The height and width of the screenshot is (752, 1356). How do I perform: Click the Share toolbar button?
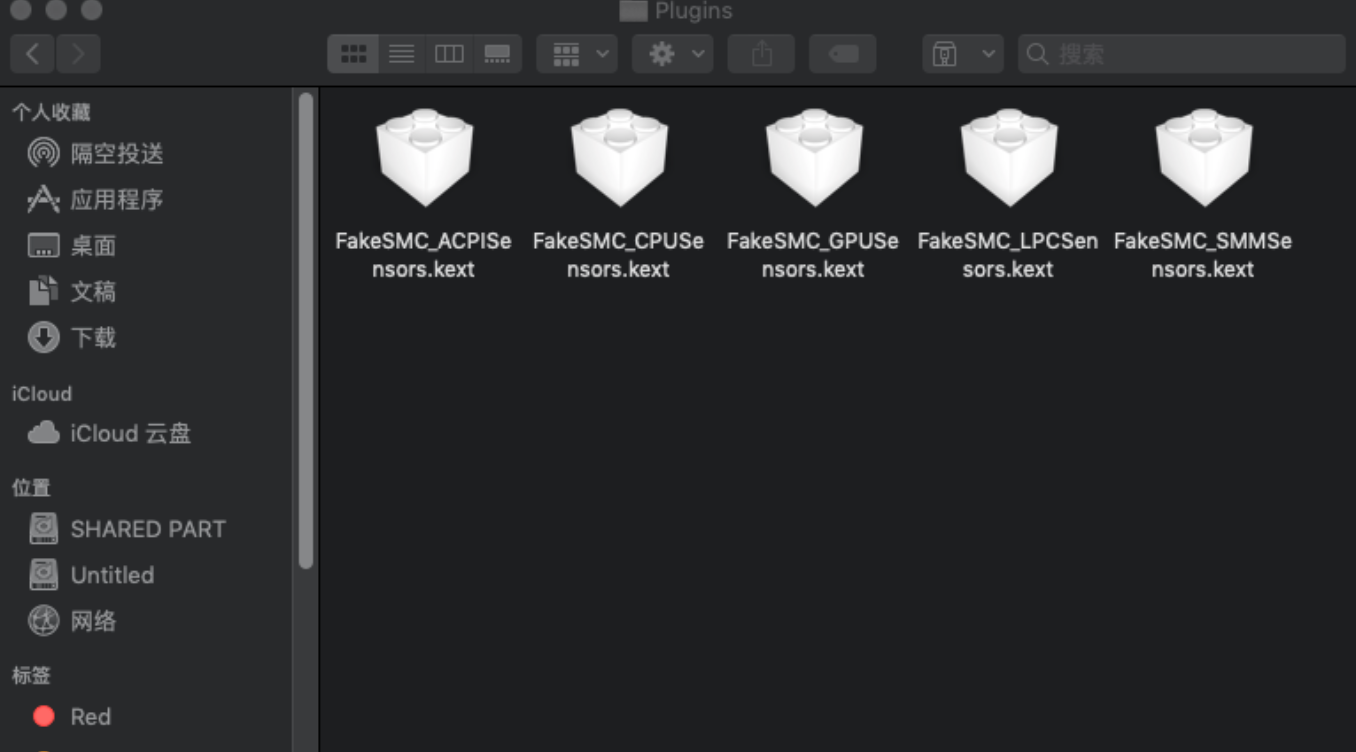click(x=762, y=54)
